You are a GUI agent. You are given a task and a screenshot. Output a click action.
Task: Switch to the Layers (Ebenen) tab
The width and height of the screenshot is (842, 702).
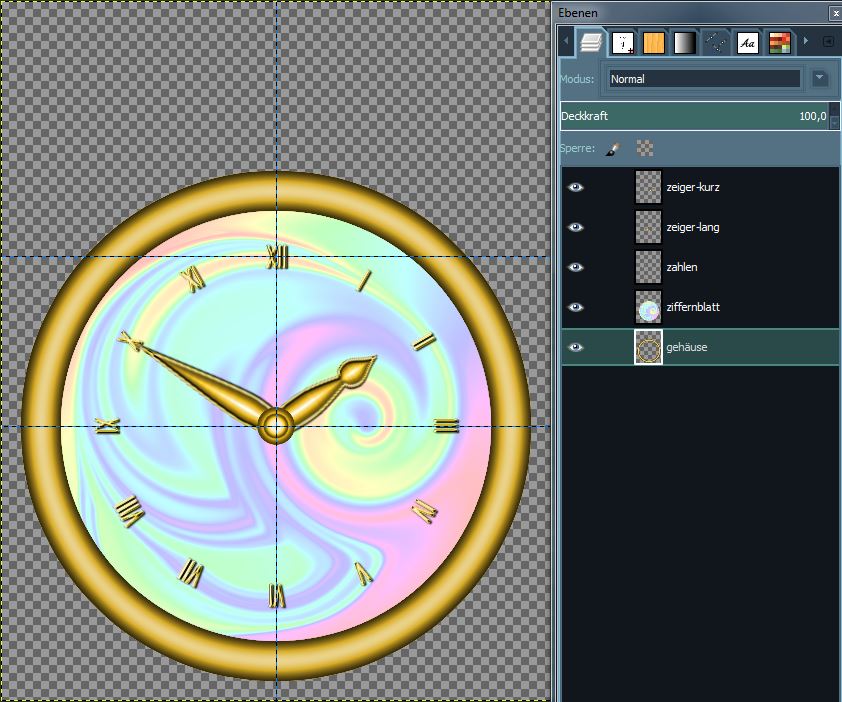[x=593, y=43]
